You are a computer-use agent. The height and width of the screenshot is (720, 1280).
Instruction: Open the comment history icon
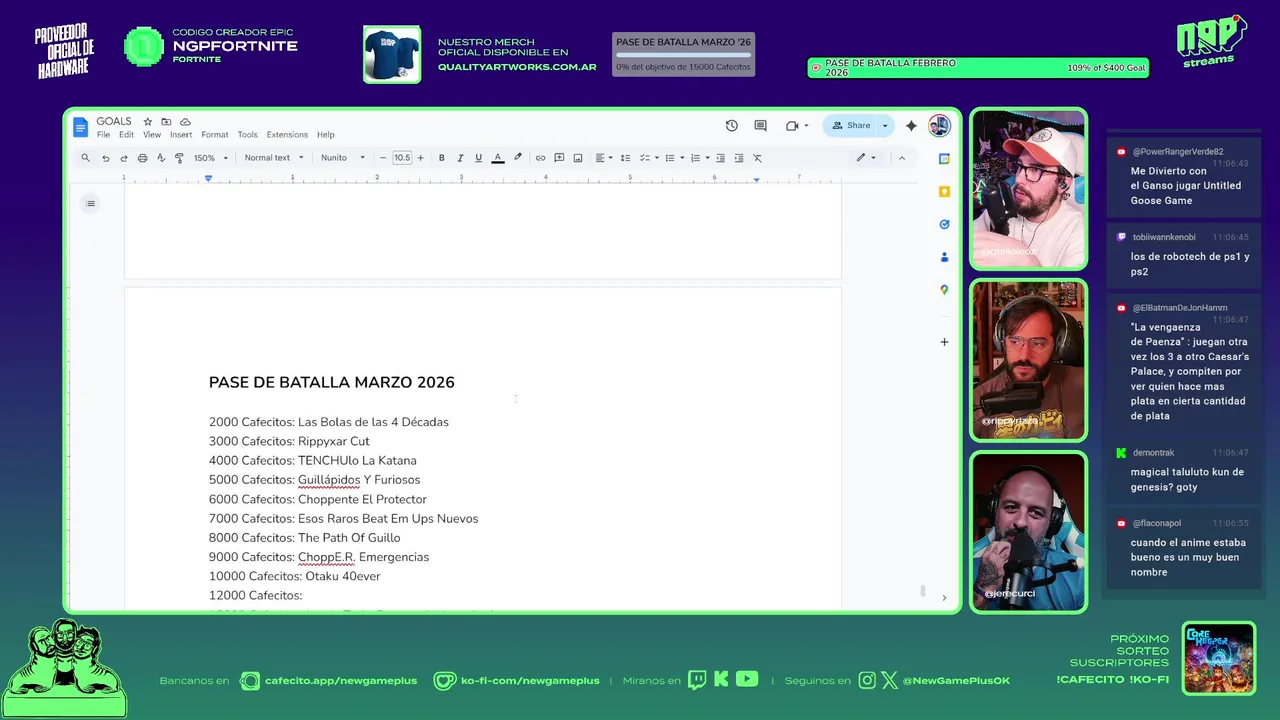[760, 126]
